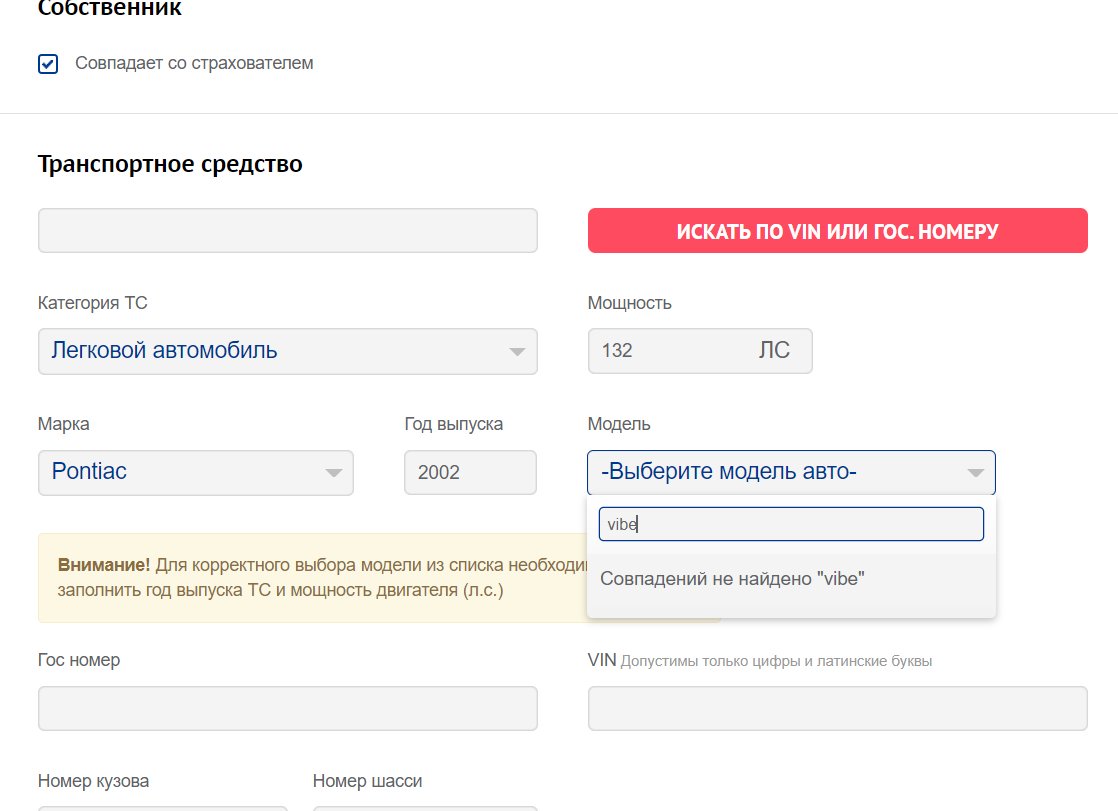Select the Год выпуска field with 2002
The width and height of the screenshot is (1118, 811).
469,472
